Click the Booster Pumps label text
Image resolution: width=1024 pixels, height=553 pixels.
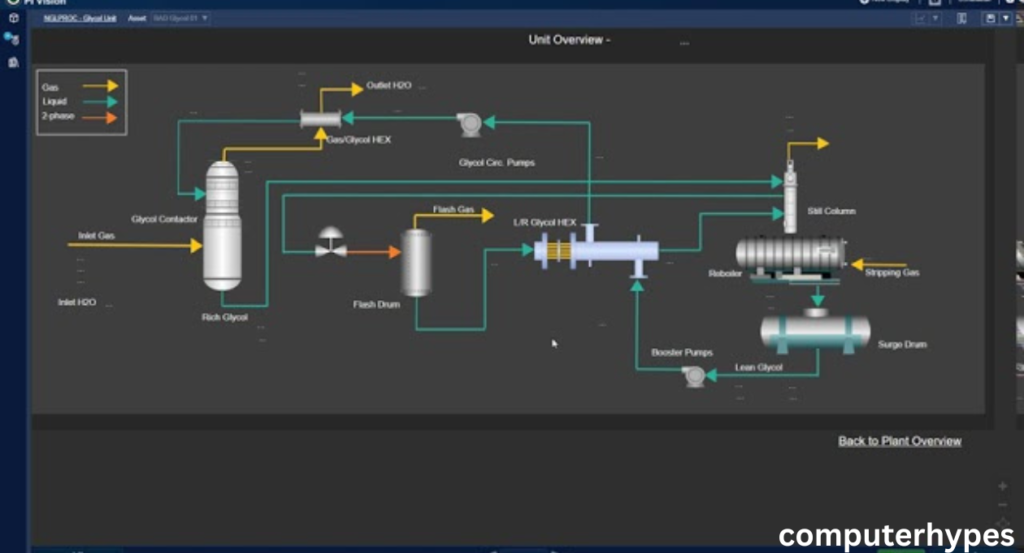click(x=682, y=353)
